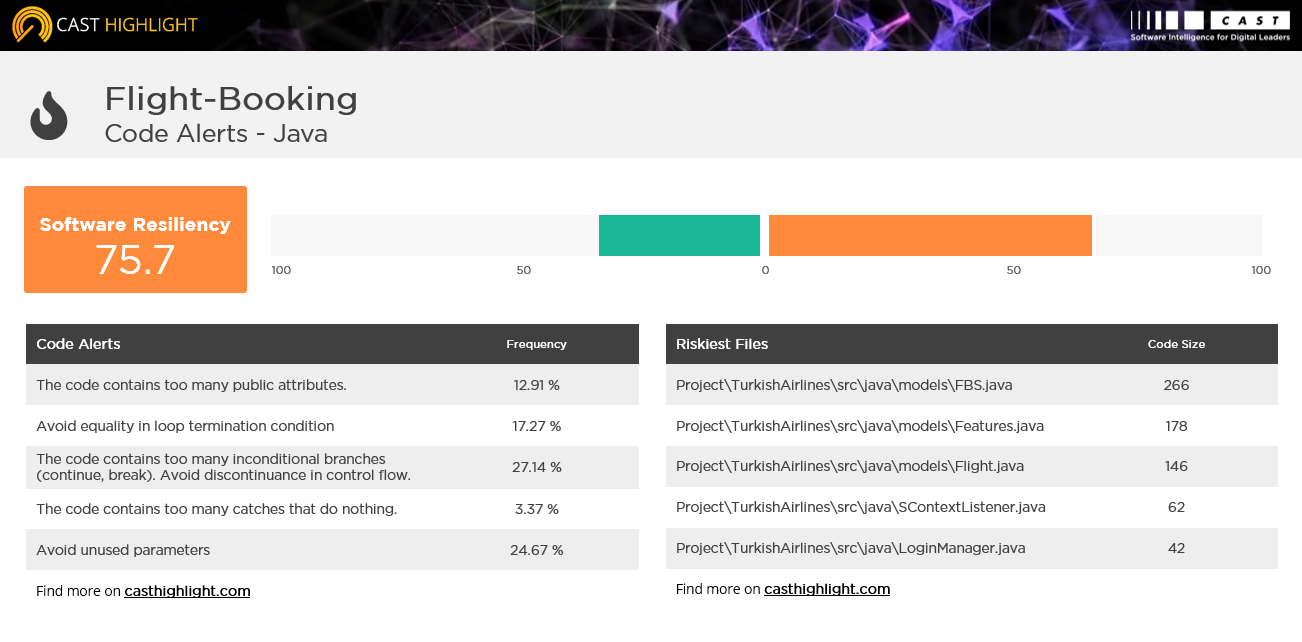
Task: Select the Frequency column header
Action: pos(536,344)
